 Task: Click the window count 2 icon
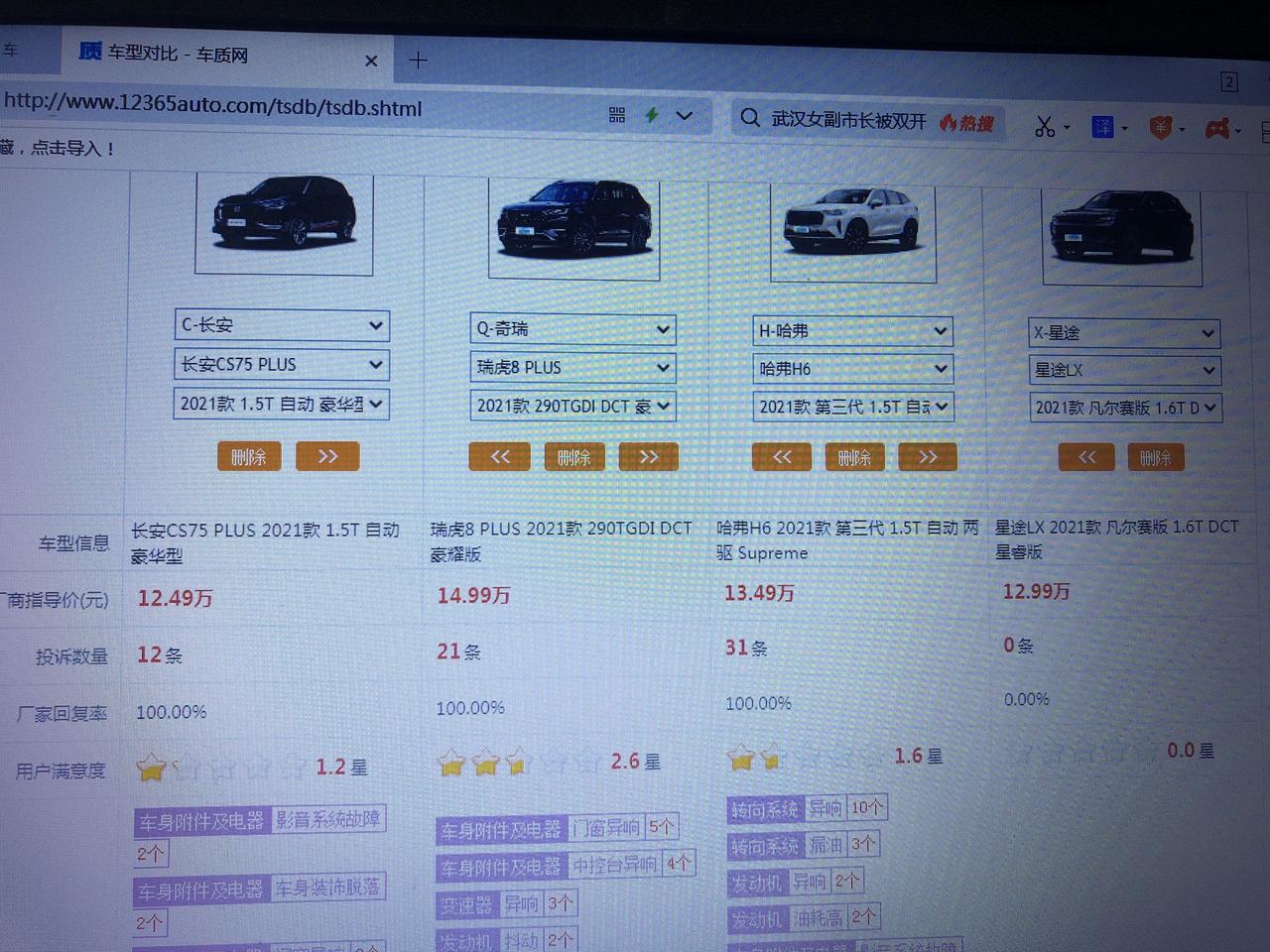(1229, 81)
